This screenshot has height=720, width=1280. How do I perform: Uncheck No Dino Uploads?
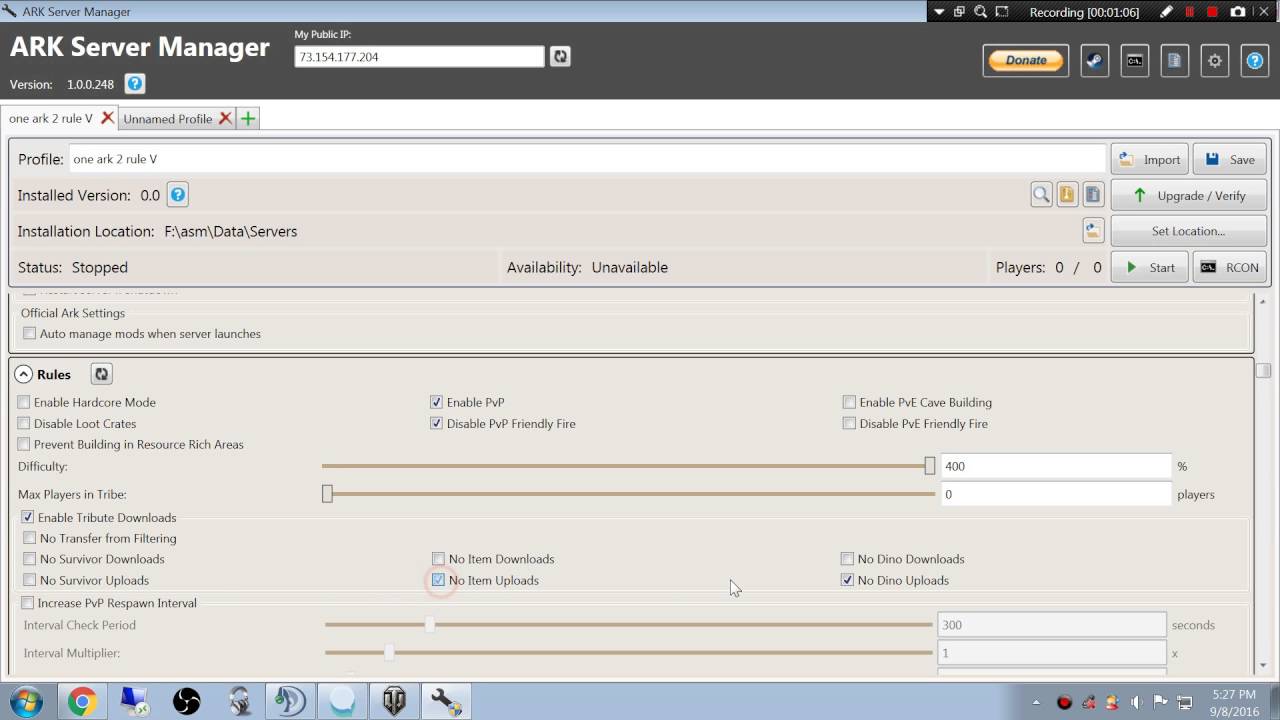click(847, 580)
